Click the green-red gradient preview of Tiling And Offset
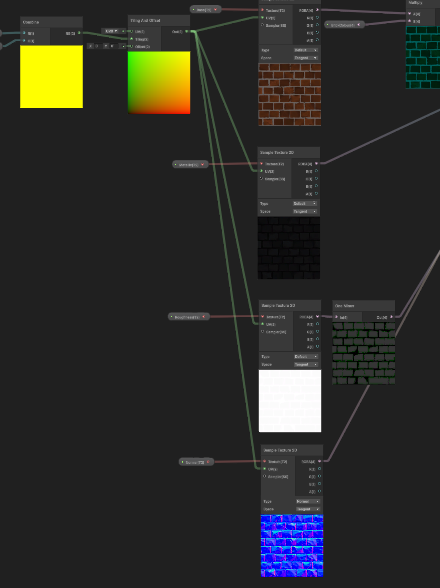440x588 pixels. (x=159, y=82)
